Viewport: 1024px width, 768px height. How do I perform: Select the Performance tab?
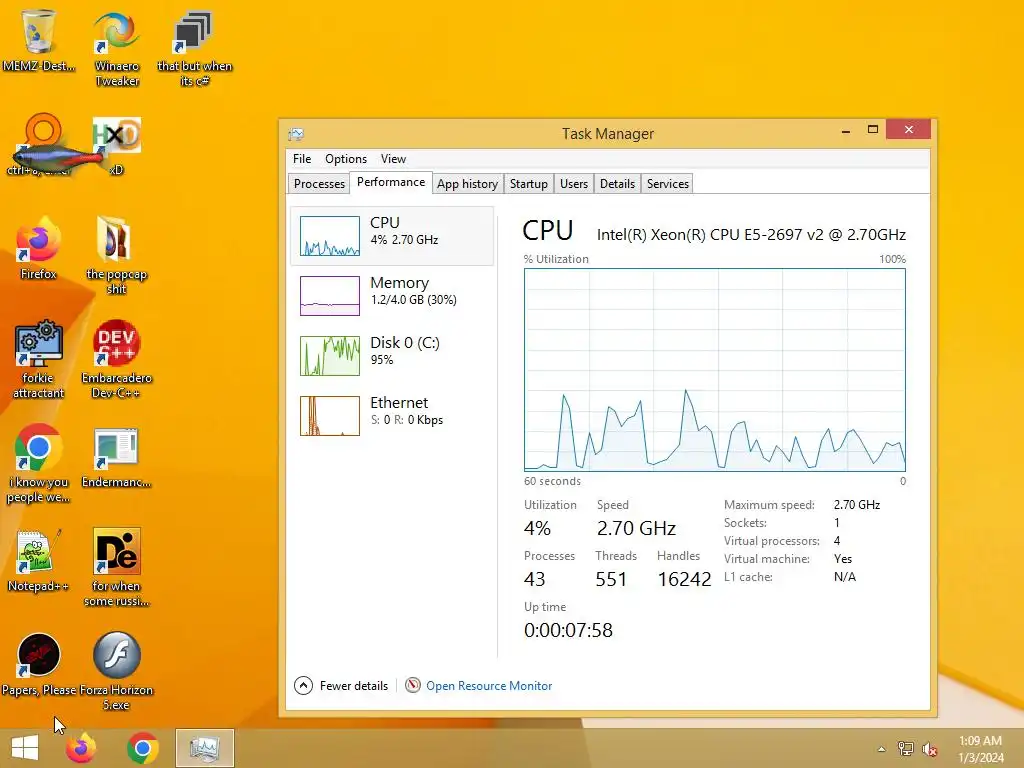click(x=391, y=182)
